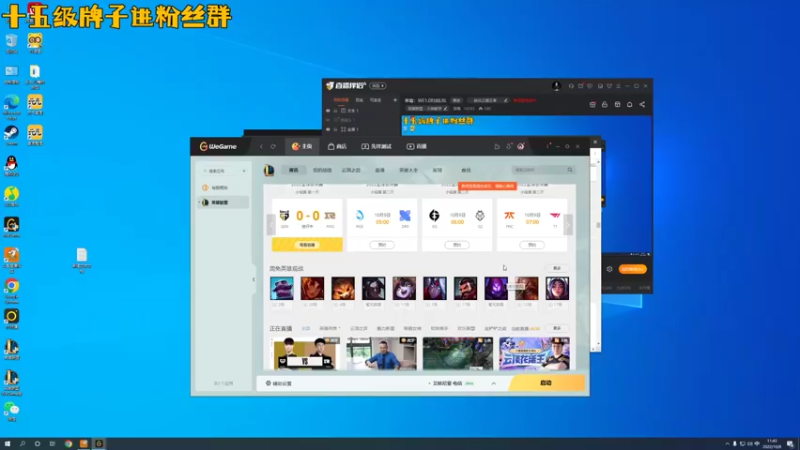800x450 pixels.
Task: Open the WeGame 先锋测试 tab
Action: pos(377,146)
